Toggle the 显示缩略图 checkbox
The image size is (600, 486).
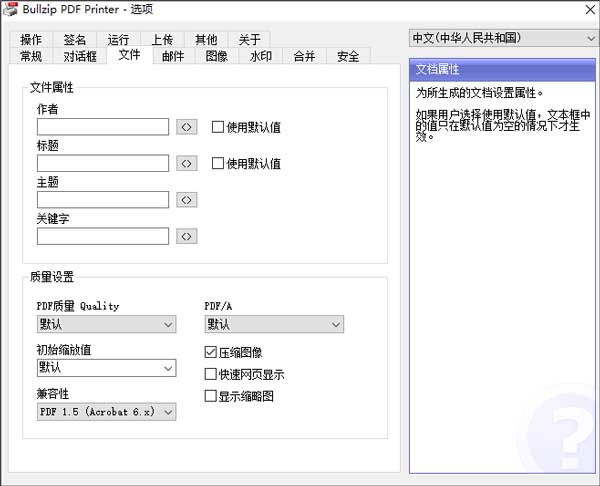click(210, 396)
